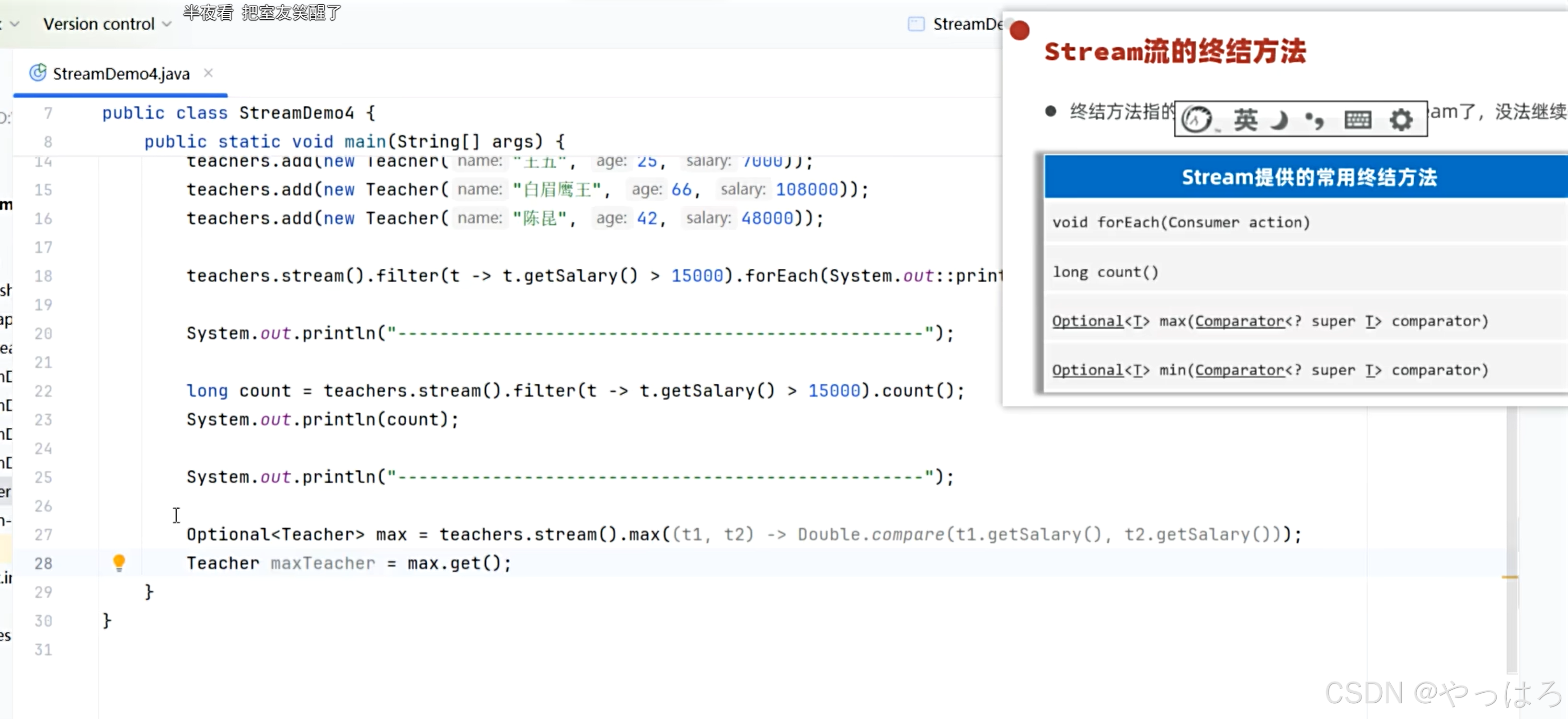Select the StreamDemo4.java tab

tap(121, 74)
